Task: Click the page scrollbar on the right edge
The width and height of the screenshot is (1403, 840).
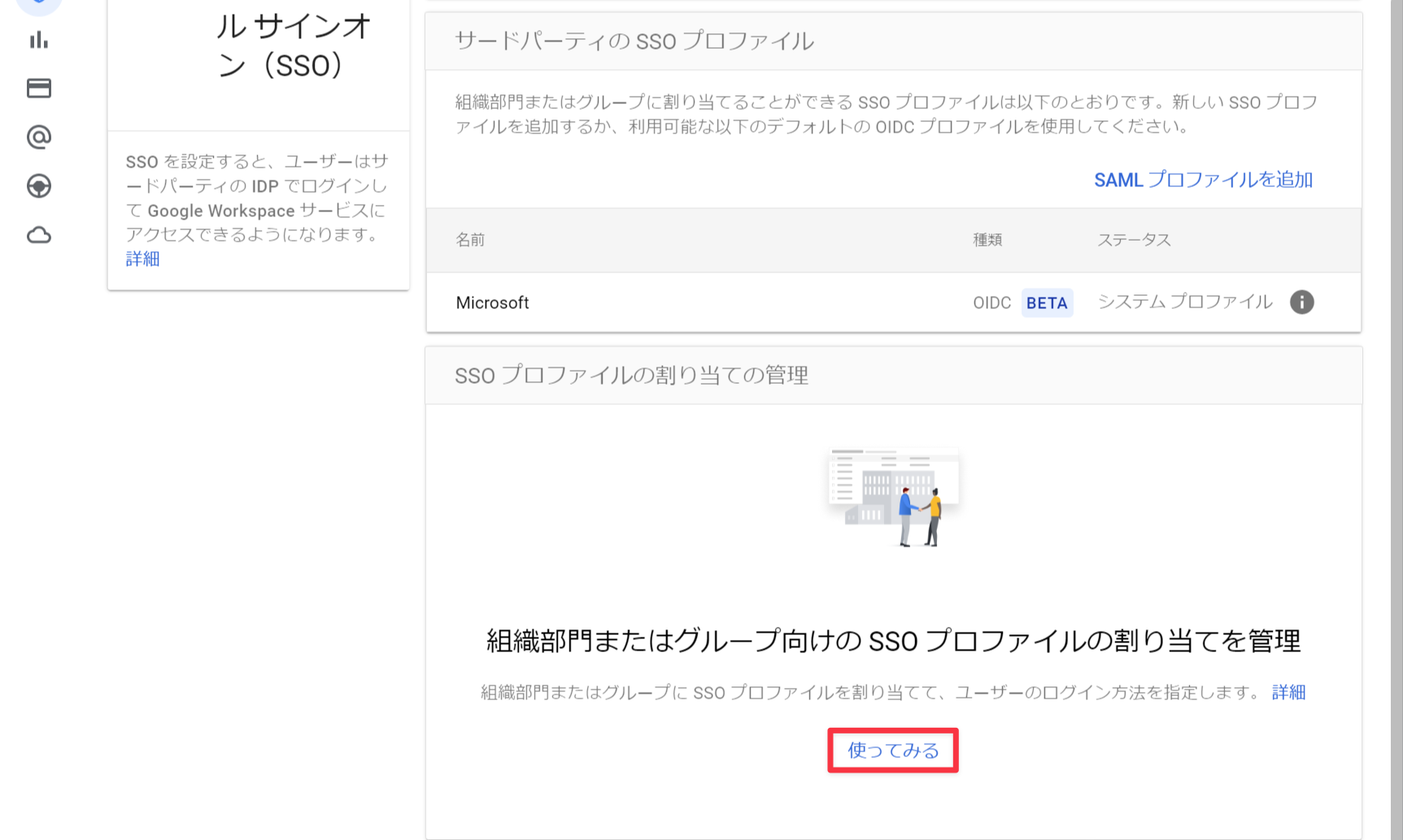Action: pos(1396,420)
